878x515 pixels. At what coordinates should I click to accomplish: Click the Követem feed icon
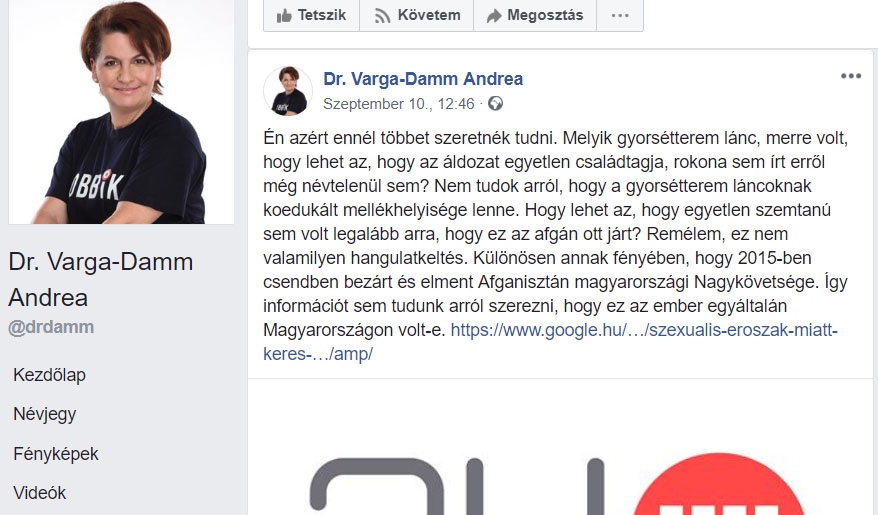pos(382,16)
